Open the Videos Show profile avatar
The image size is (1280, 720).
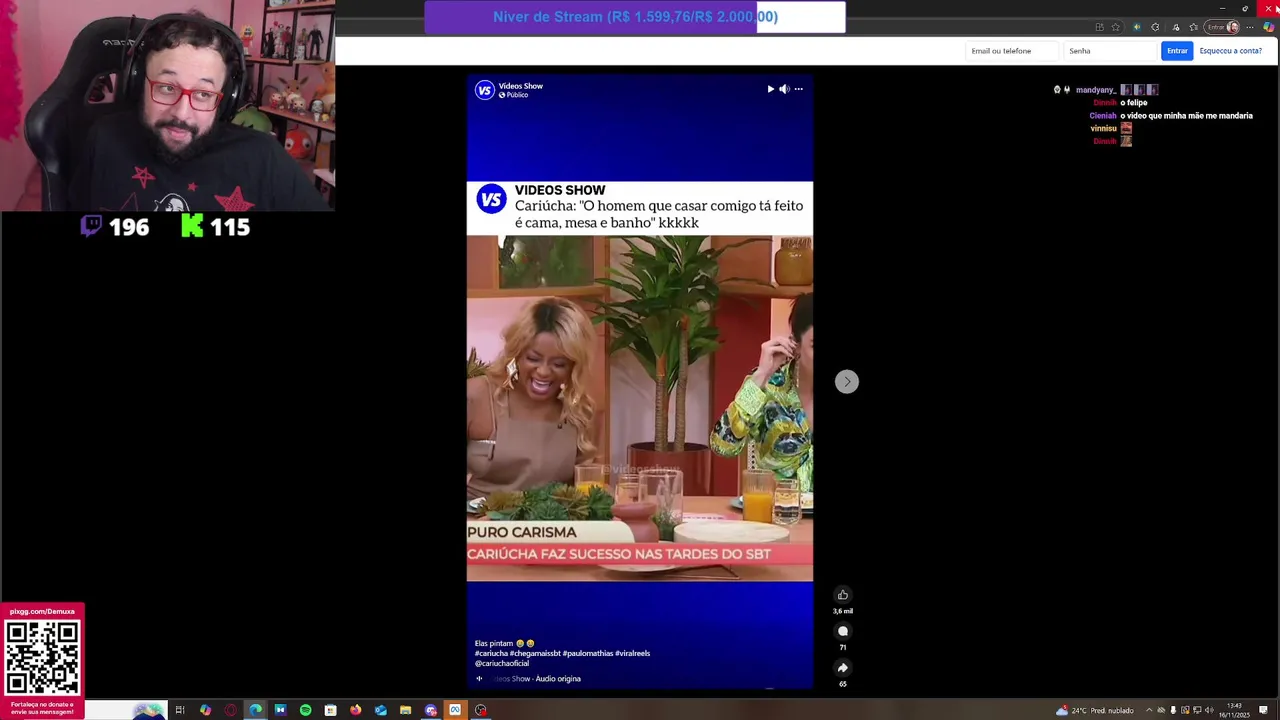[485, 90]
